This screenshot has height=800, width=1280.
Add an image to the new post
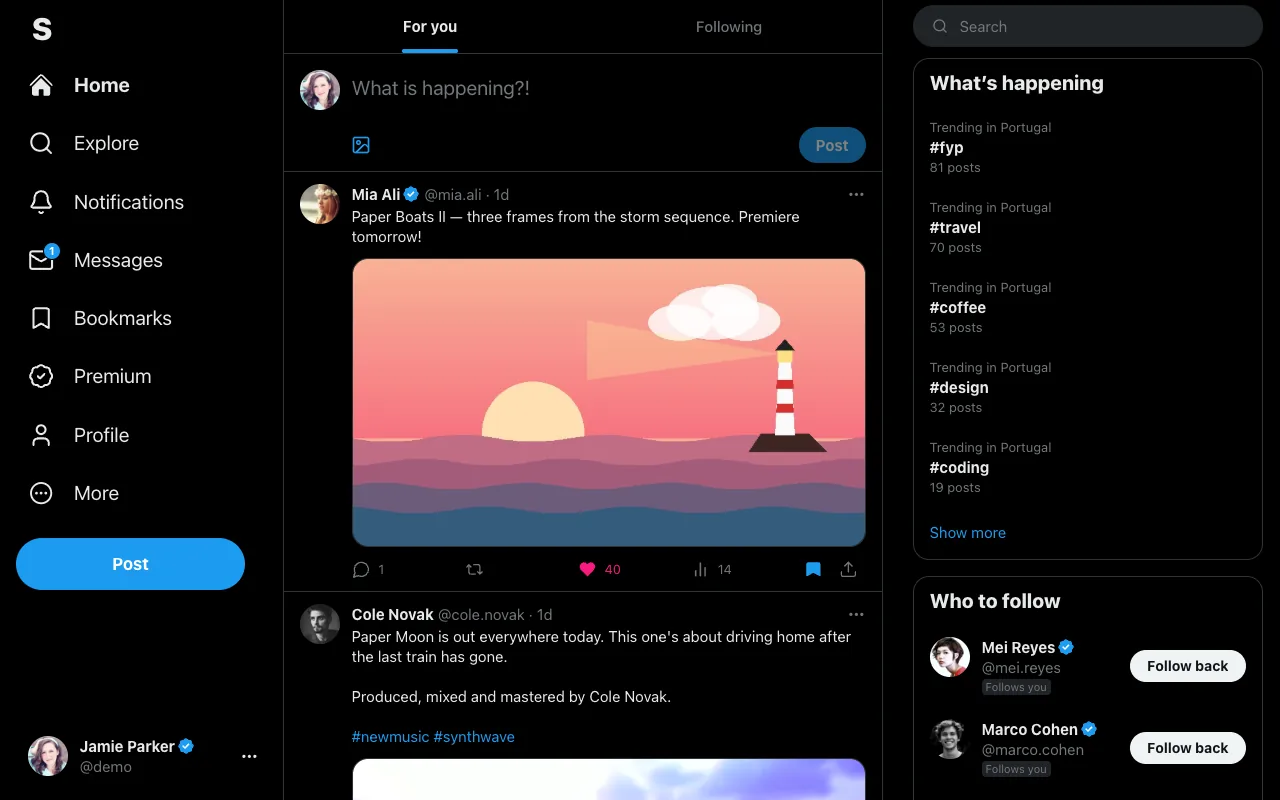point(361,145)
